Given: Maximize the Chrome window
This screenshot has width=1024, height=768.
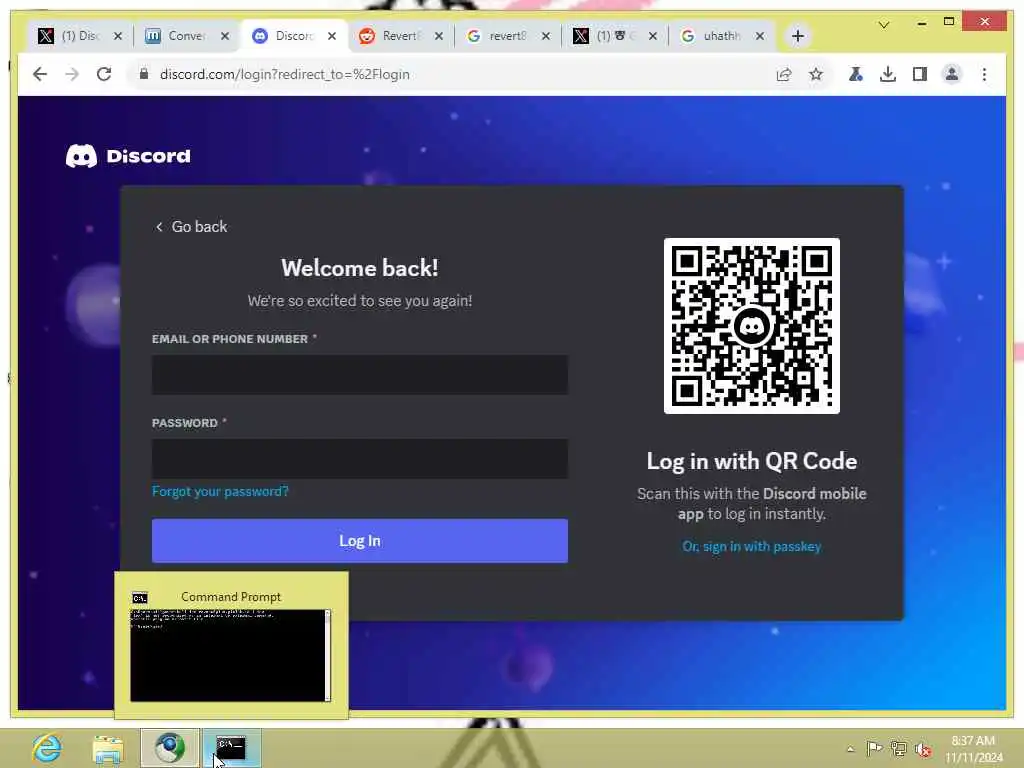Looking at the screenshot, I should tap(949, 22).
